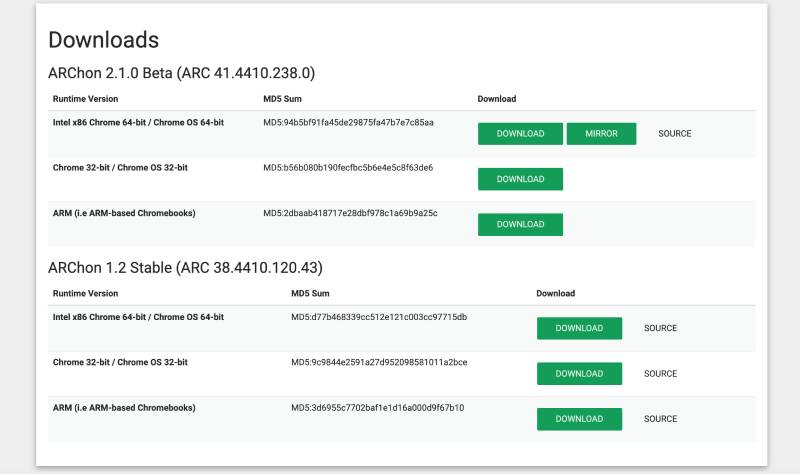Click Chrome 32-bit row label under ARChon 1.2

tap(120, 362)
